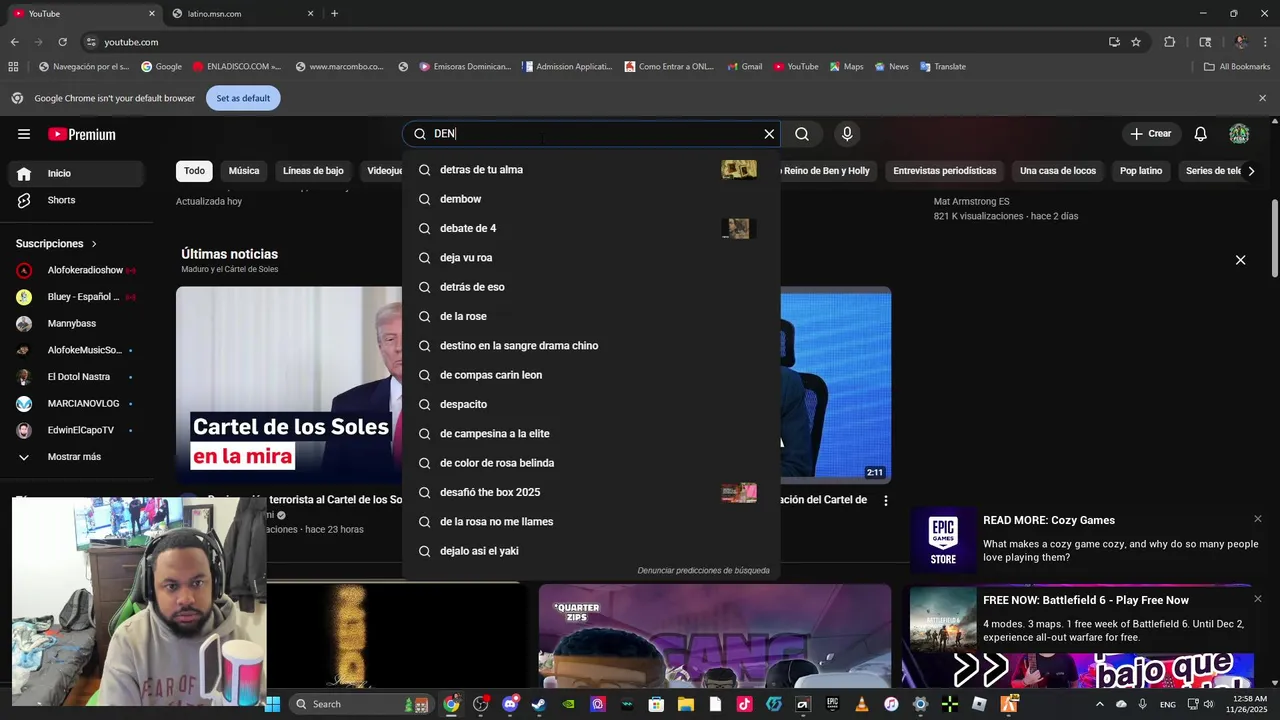Open the Crear upload menu

(1151, 134)
